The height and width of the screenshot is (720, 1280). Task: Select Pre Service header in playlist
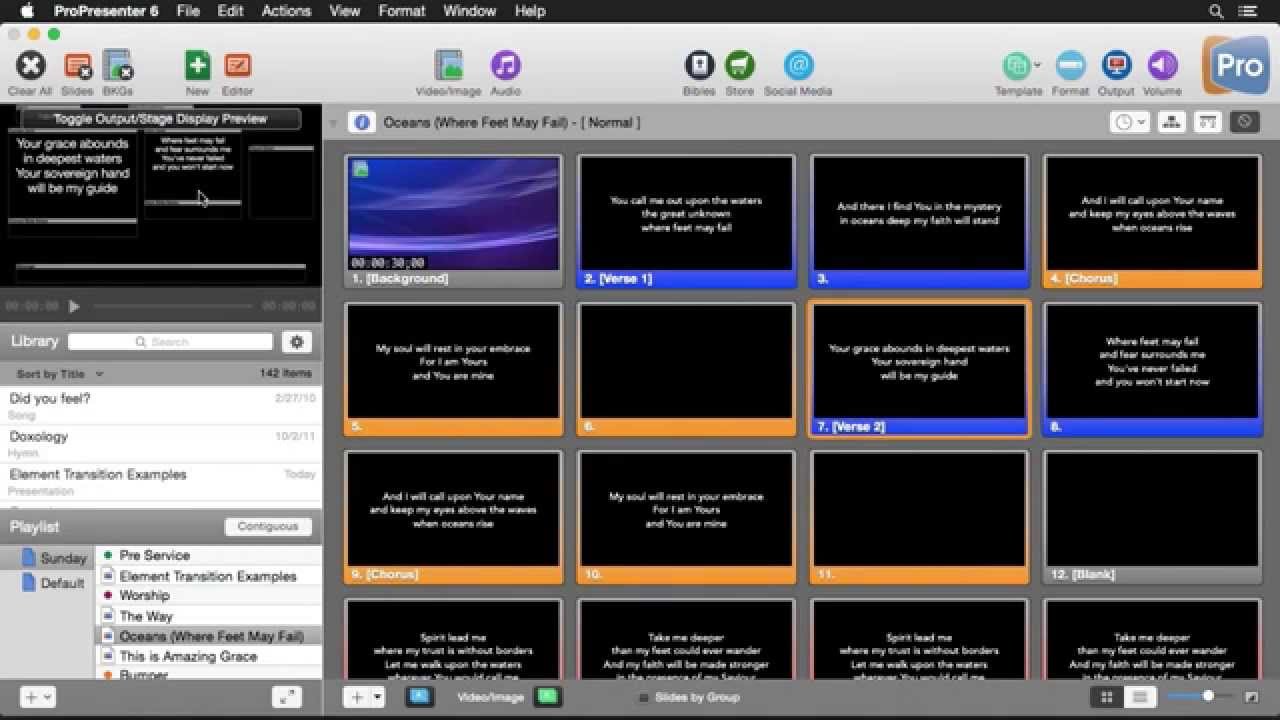point(209,555)
